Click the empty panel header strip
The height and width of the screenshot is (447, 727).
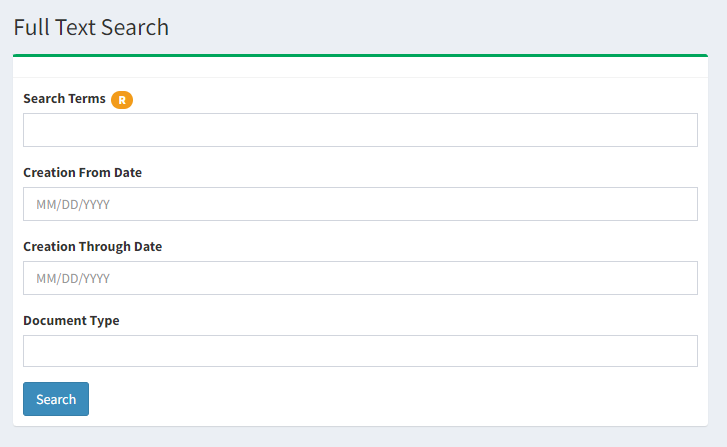click(360, 67)
